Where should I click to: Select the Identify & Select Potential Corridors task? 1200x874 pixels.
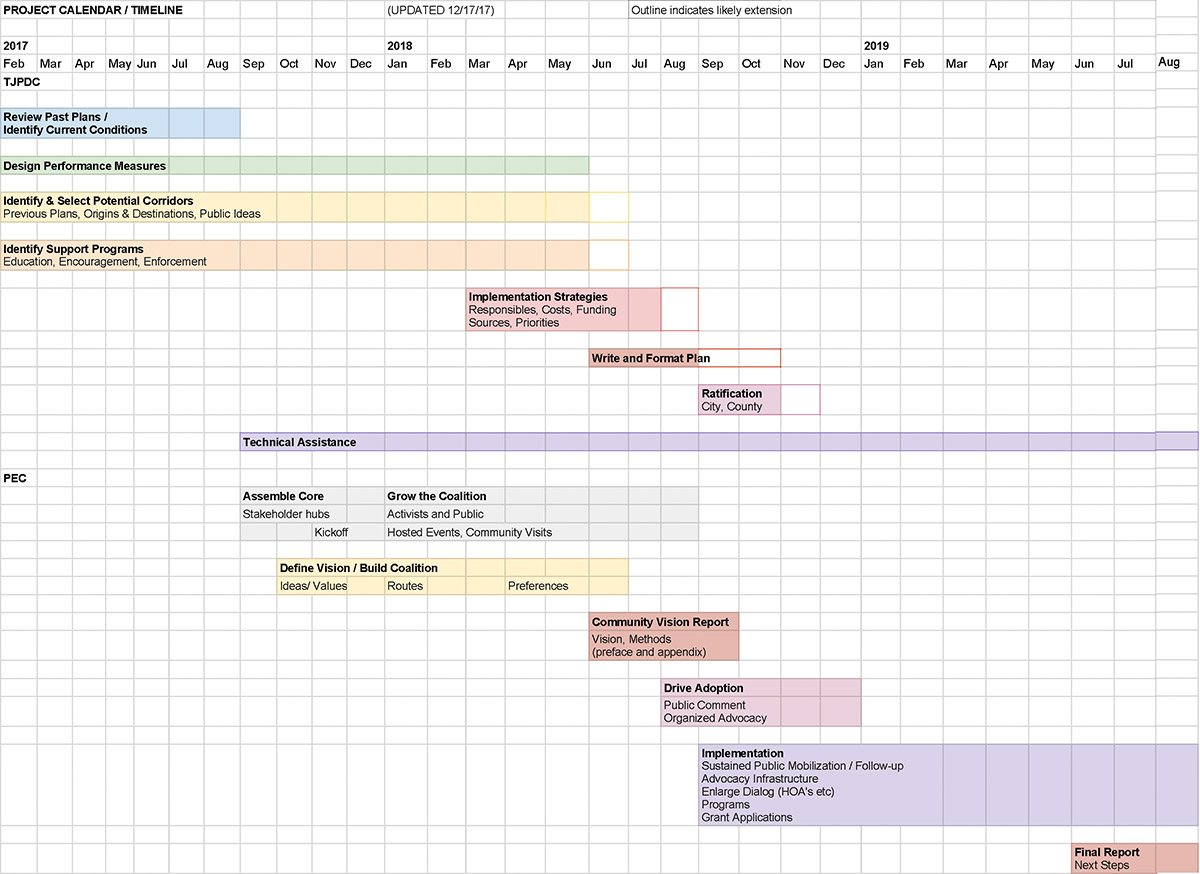tap(295, 207)
